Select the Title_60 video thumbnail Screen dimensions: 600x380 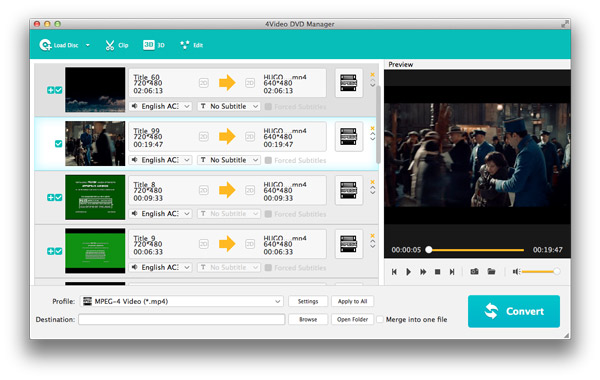click(x=95, y=90)
